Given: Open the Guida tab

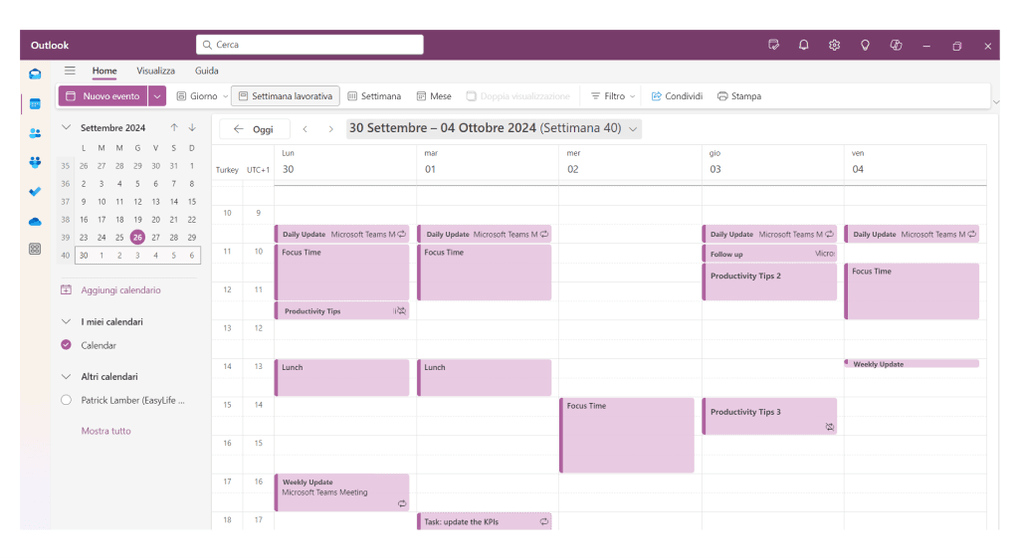Looking at the screenshot, I should pyautogui.click(x=206, y=71).
